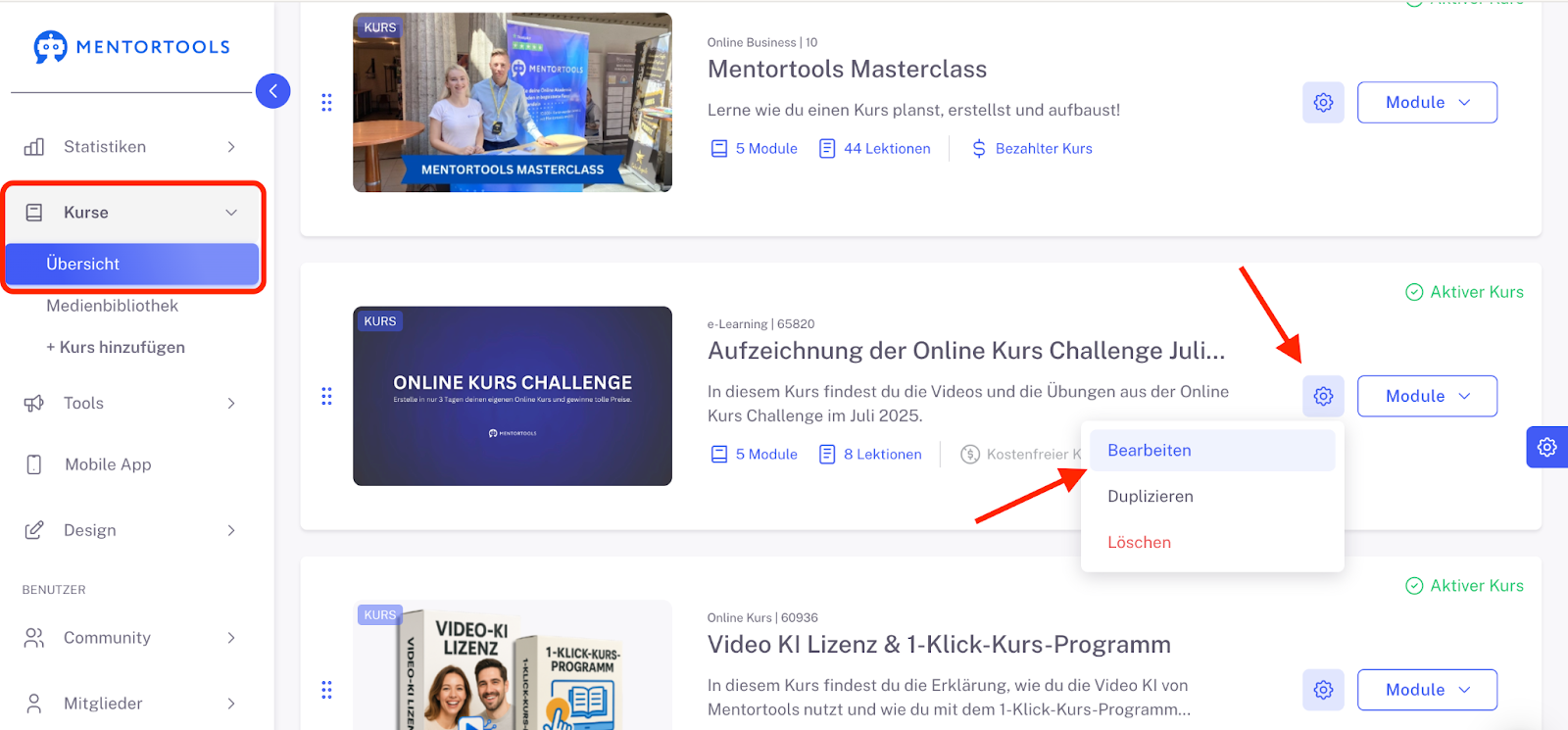Click the module icon beside Challenge 5 Module
Screen dimensions: 1568x730
[719, 455]
